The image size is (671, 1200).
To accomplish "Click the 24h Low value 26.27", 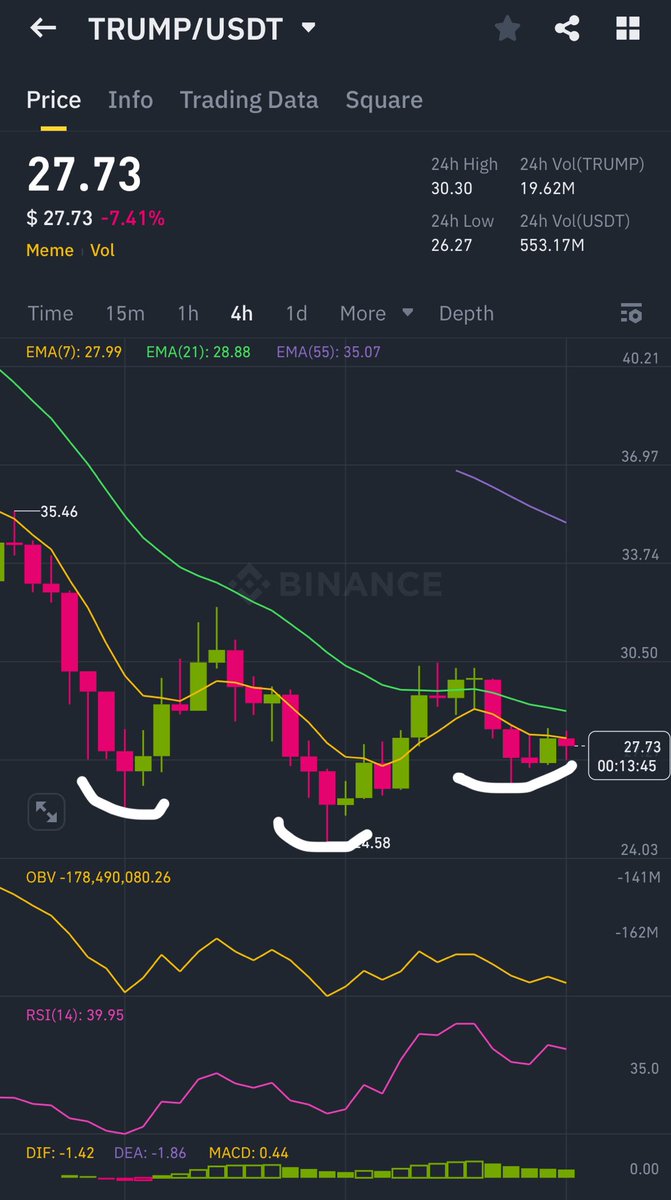I will [452, 244].
